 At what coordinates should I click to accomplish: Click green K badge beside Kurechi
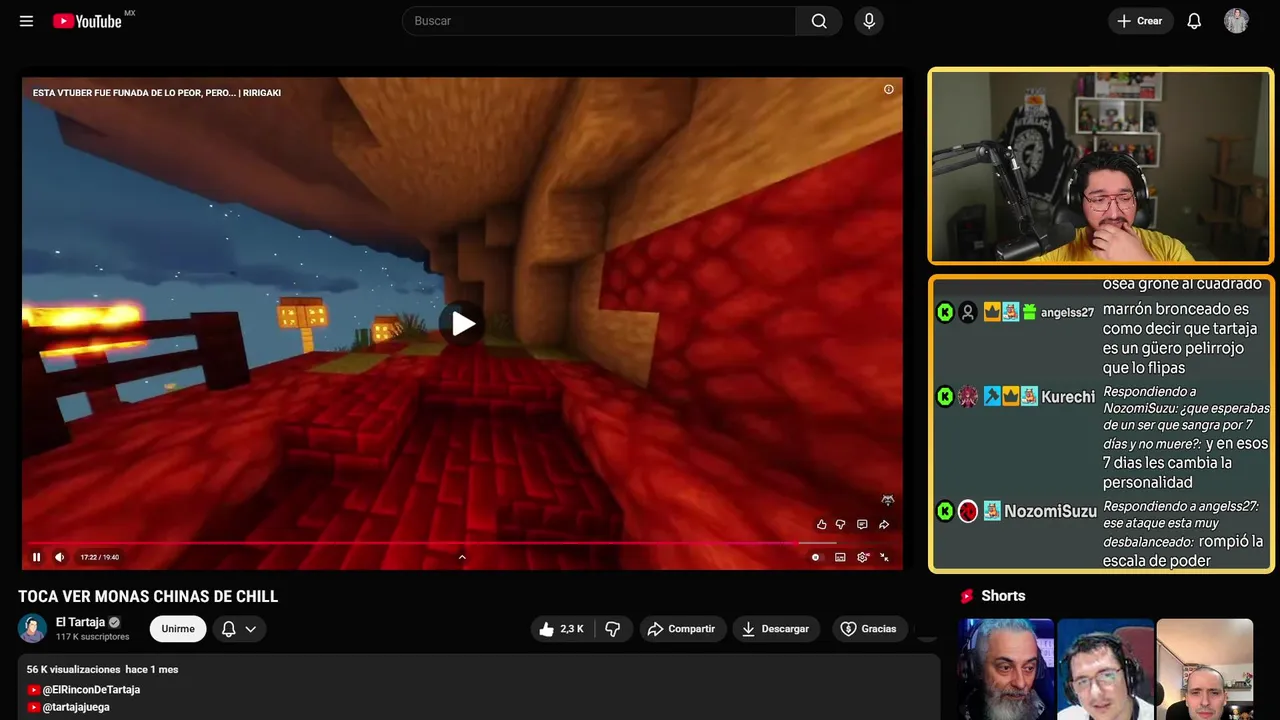[x=945, y=397]
